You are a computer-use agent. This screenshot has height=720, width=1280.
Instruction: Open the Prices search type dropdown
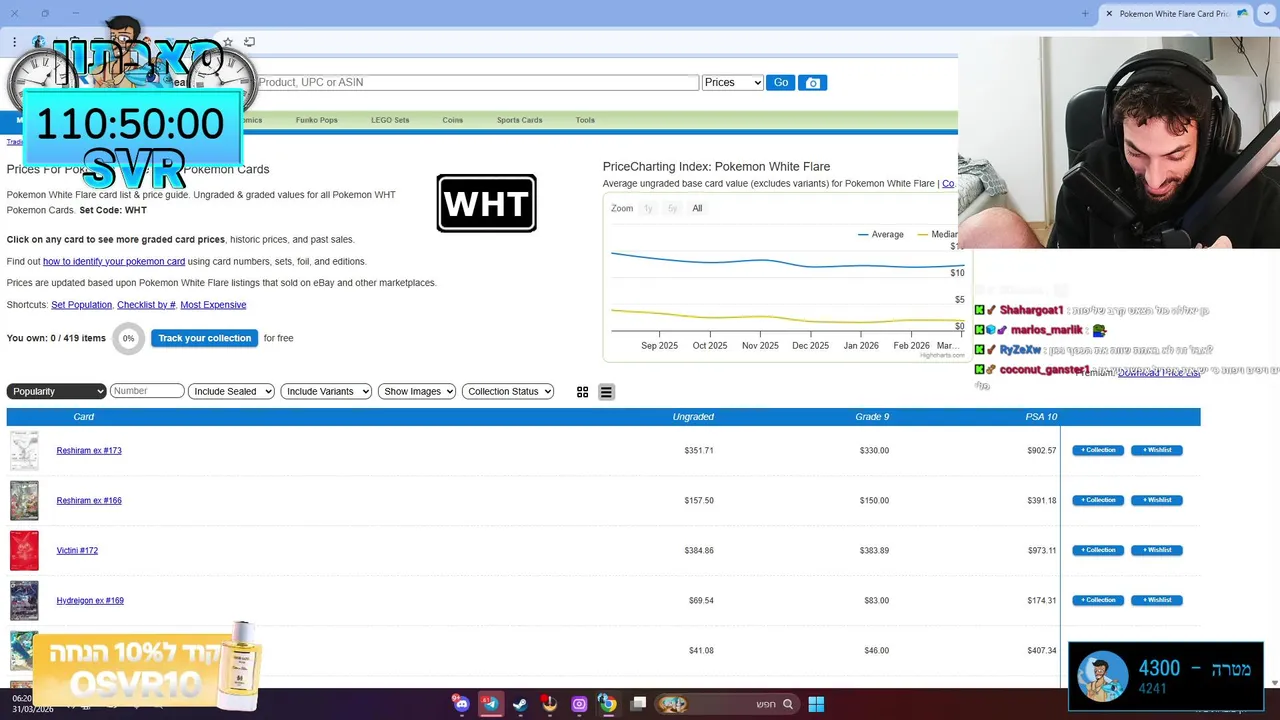[x=733, y=83]
